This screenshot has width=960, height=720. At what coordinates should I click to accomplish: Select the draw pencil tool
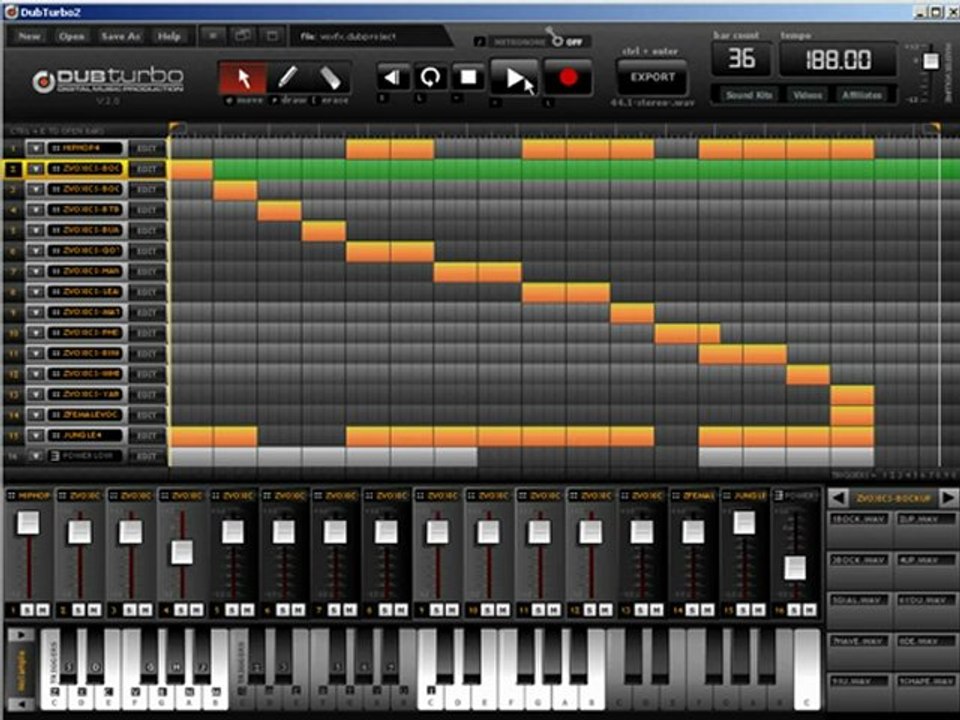click(x=287, y=78)
